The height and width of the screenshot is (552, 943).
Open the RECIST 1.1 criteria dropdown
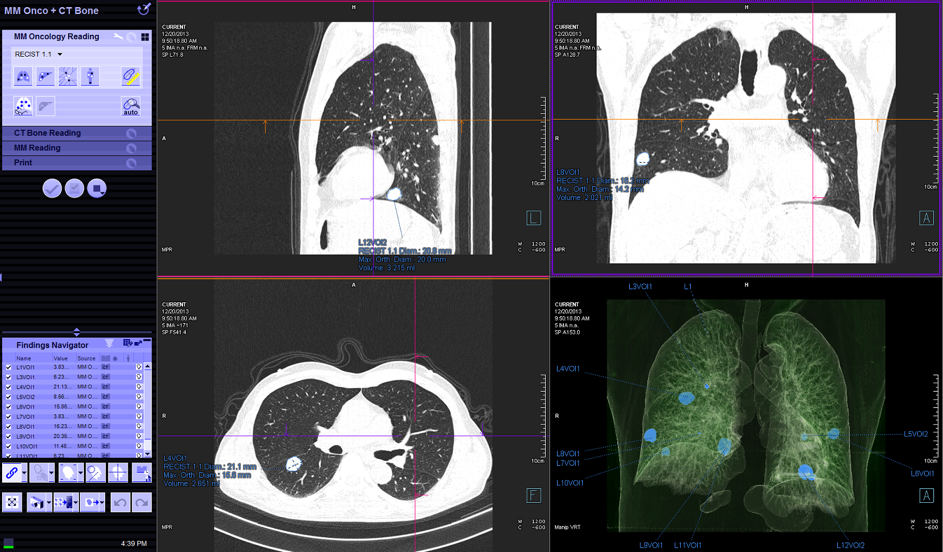[x=60, y=54]
